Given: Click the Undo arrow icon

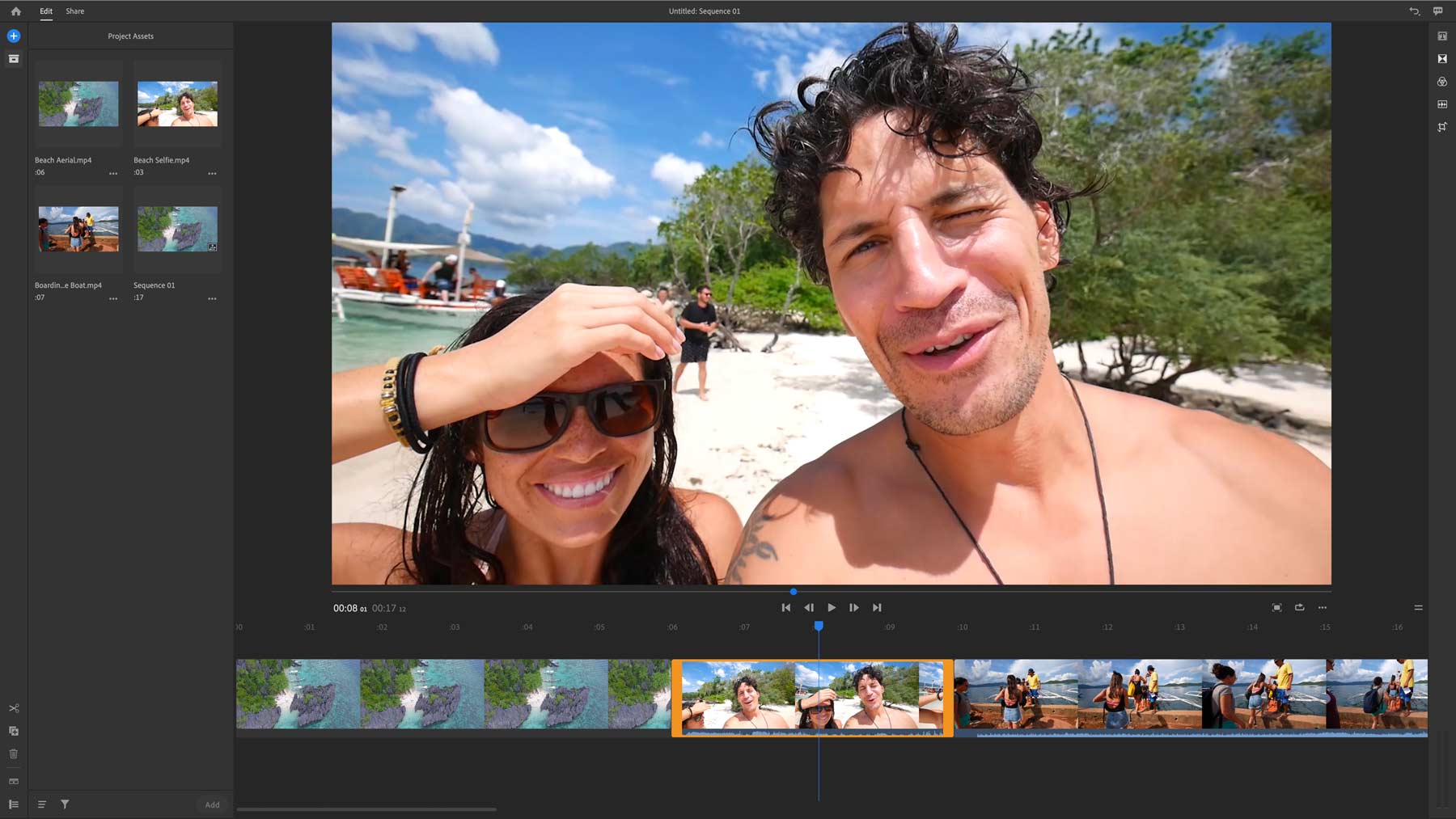Looking at the screenshot, I should pos(1414,11).
